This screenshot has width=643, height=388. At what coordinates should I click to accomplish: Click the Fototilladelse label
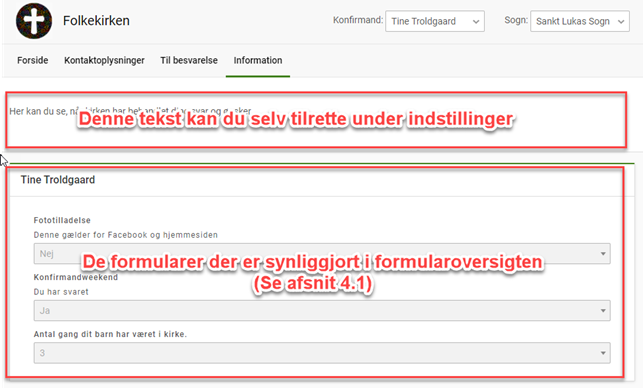(x=62, y=220)
